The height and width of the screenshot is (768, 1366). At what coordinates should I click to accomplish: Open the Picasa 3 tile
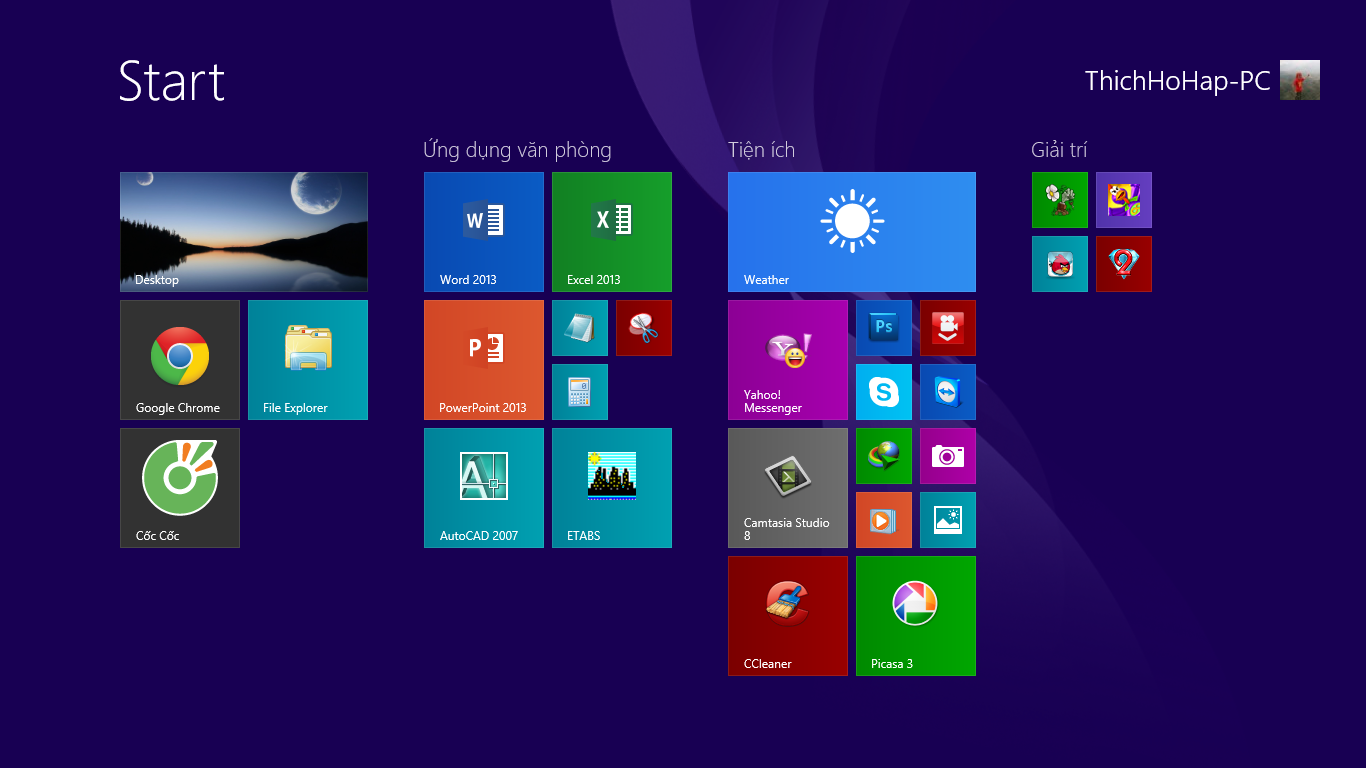click(916, 616)
